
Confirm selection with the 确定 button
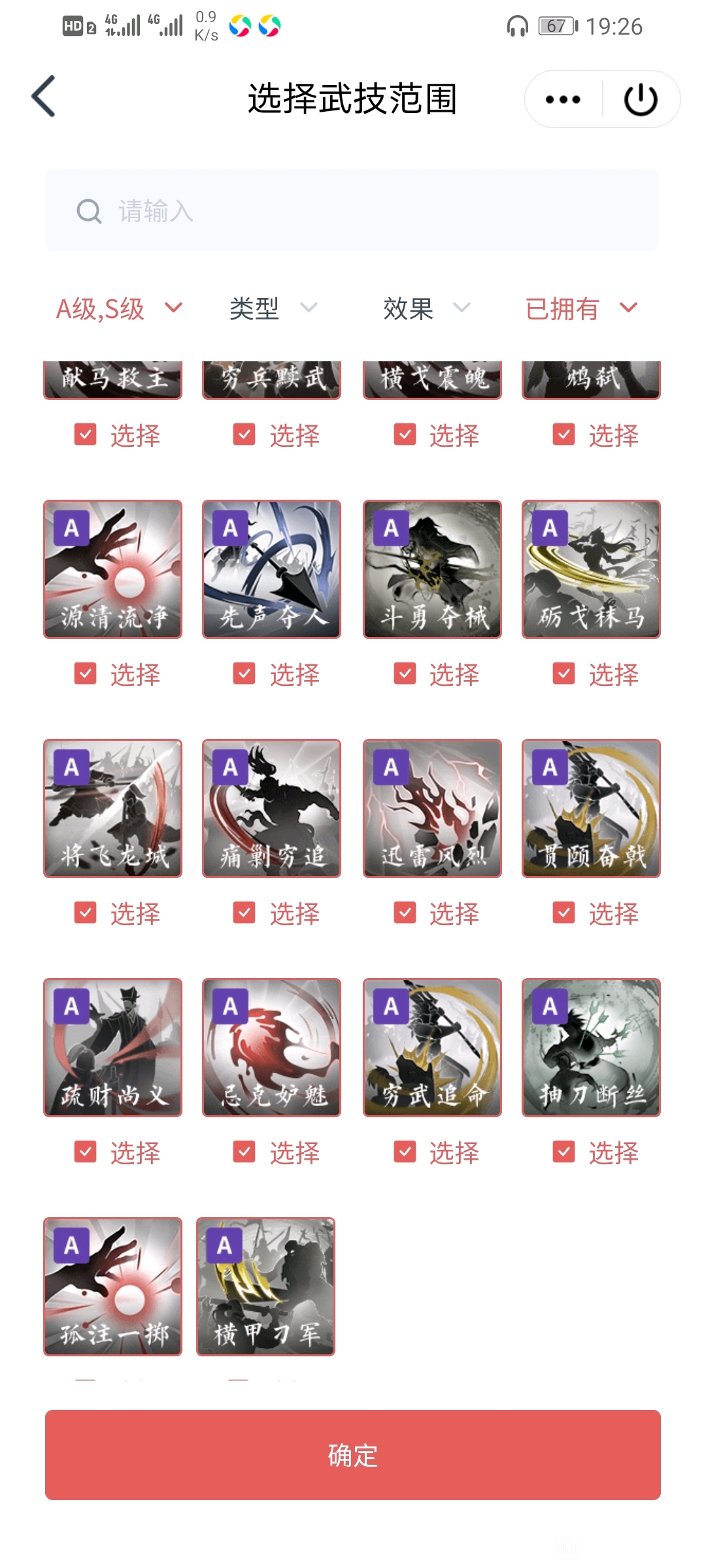[353, 1455]
